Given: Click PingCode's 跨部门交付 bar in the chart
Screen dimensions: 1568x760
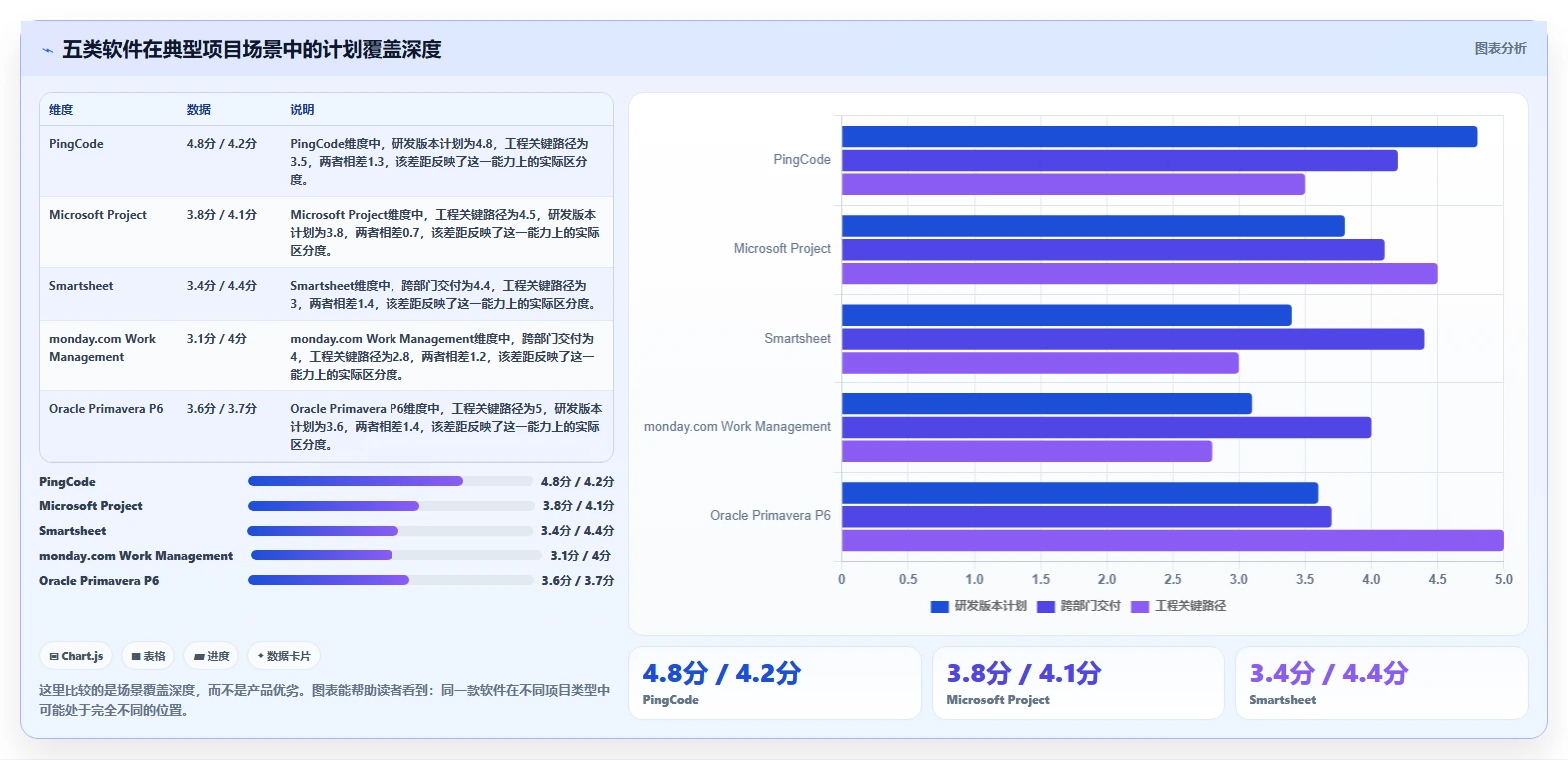Looking at the screenshot, I should (x=1120, y=160).
